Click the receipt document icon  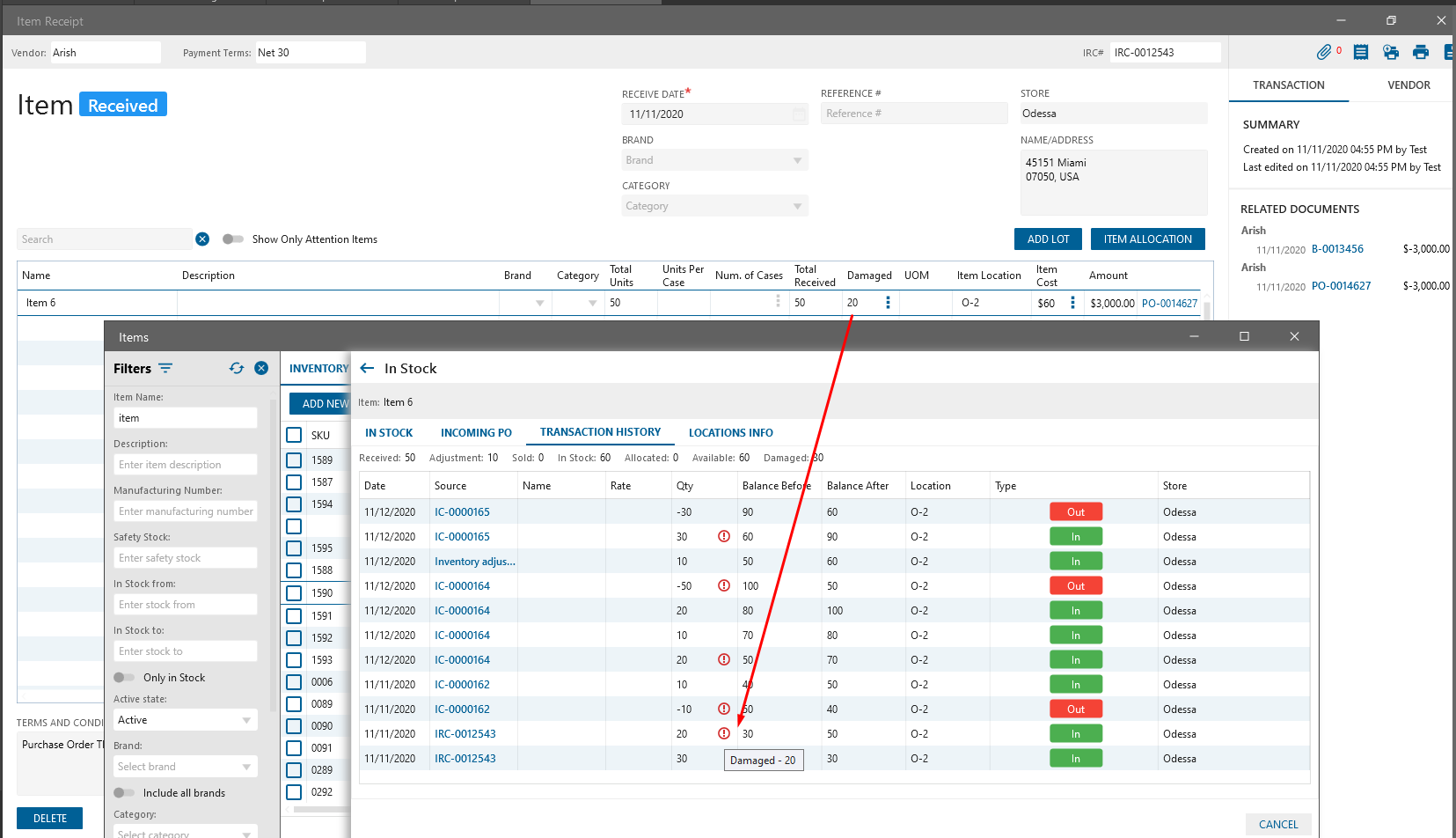(x=1361, y=53)
